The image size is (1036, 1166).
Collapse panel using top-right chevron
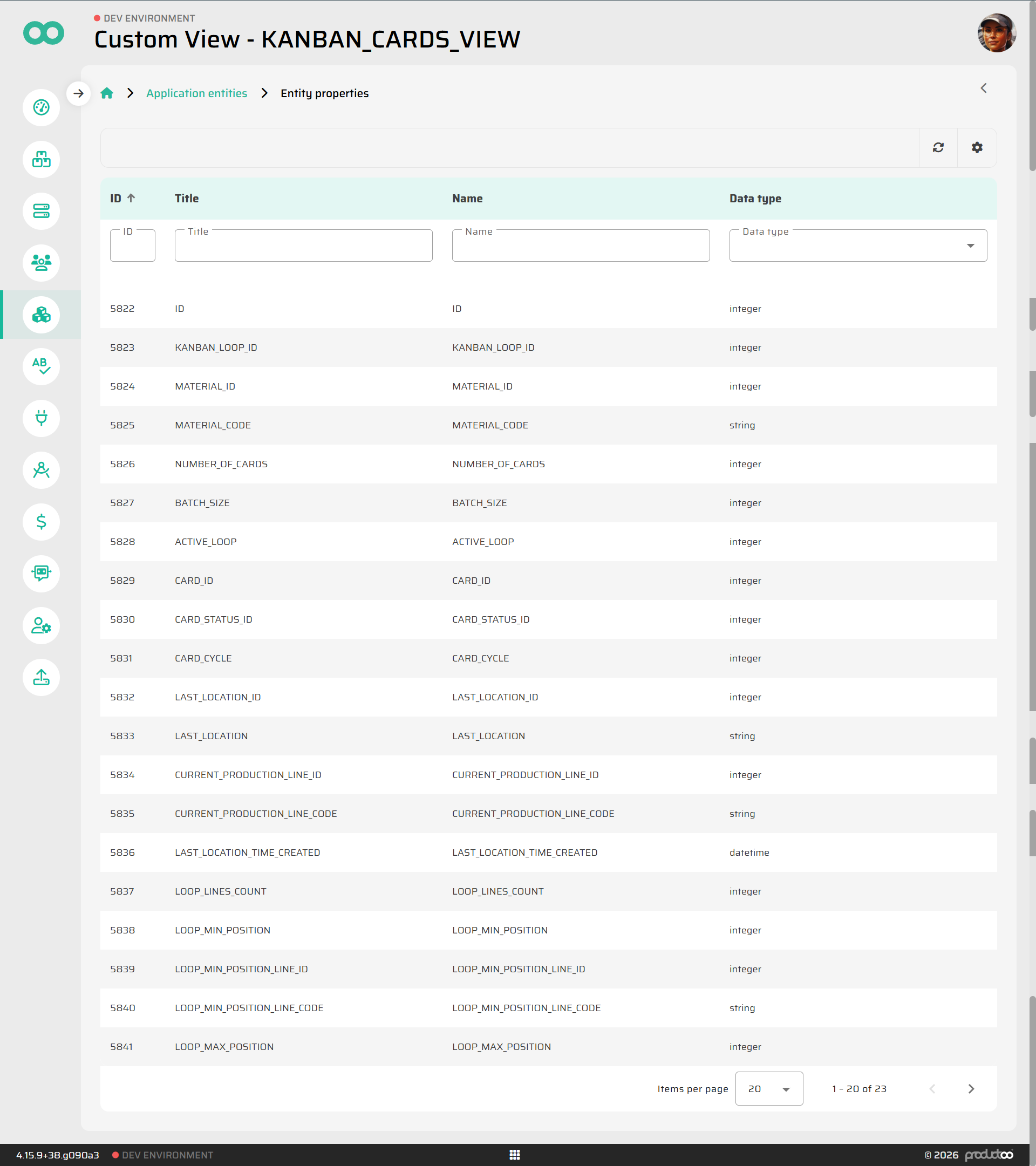tap(984, 88)
